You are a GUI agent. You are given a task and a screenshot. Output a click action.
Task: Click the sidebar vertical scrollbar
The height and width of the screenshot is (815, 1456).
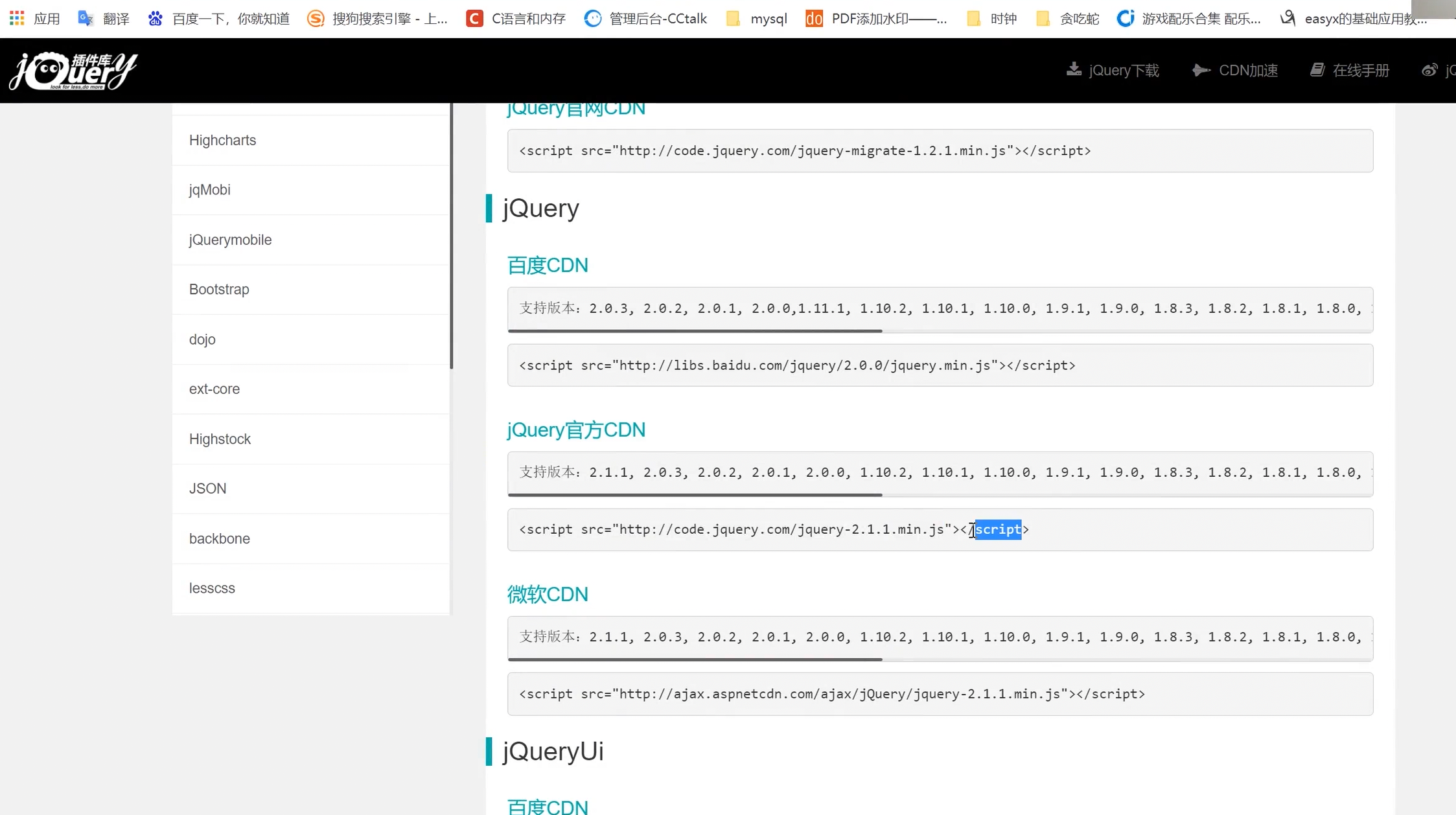coord(451,236)
